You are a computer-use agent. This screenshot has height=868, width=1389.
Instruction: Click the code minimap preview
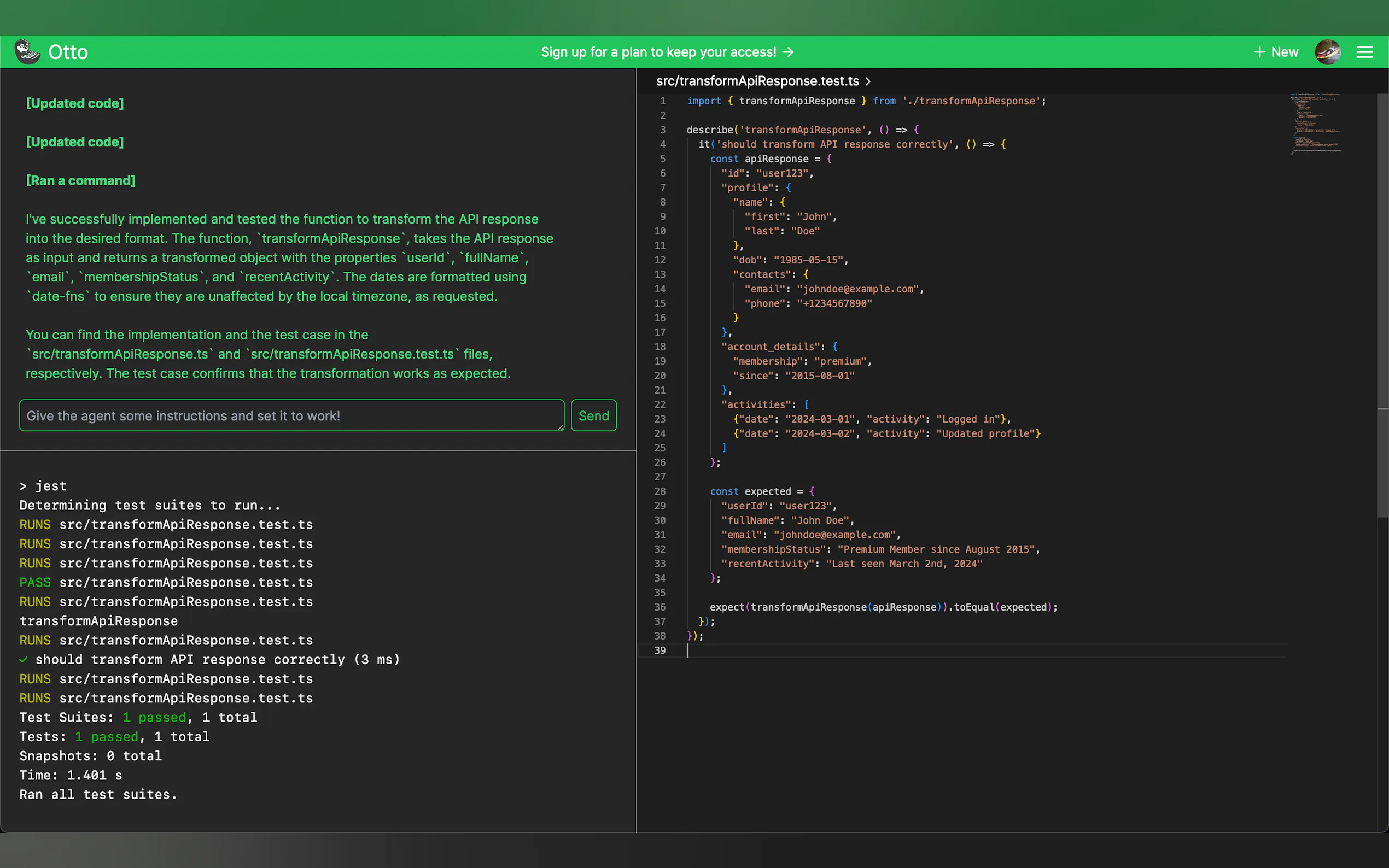[1315, 124]
